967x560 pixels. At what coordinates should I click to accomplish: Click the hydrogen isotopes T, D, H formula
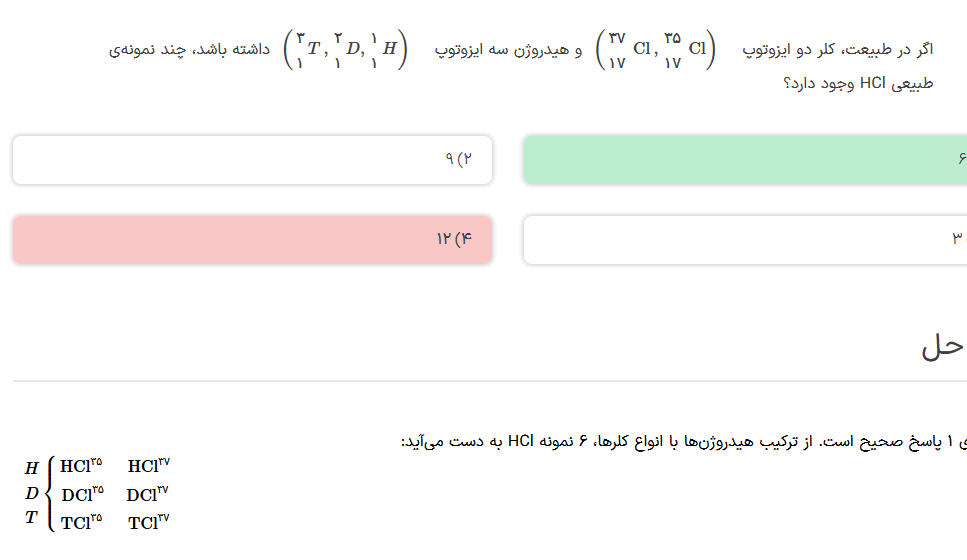[x=346, y=50]
